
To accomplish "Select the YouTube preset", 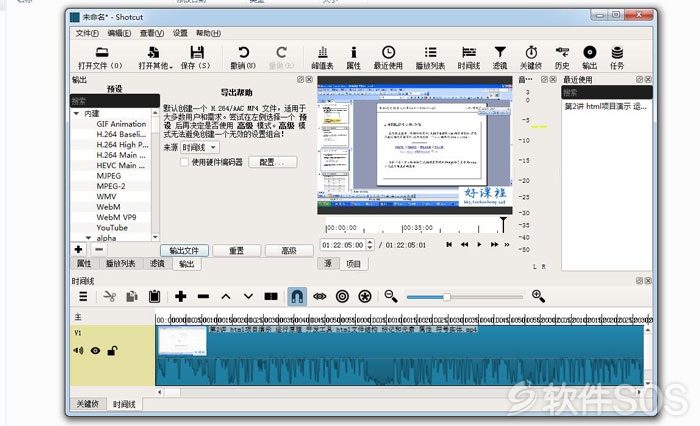I will 112,228.
